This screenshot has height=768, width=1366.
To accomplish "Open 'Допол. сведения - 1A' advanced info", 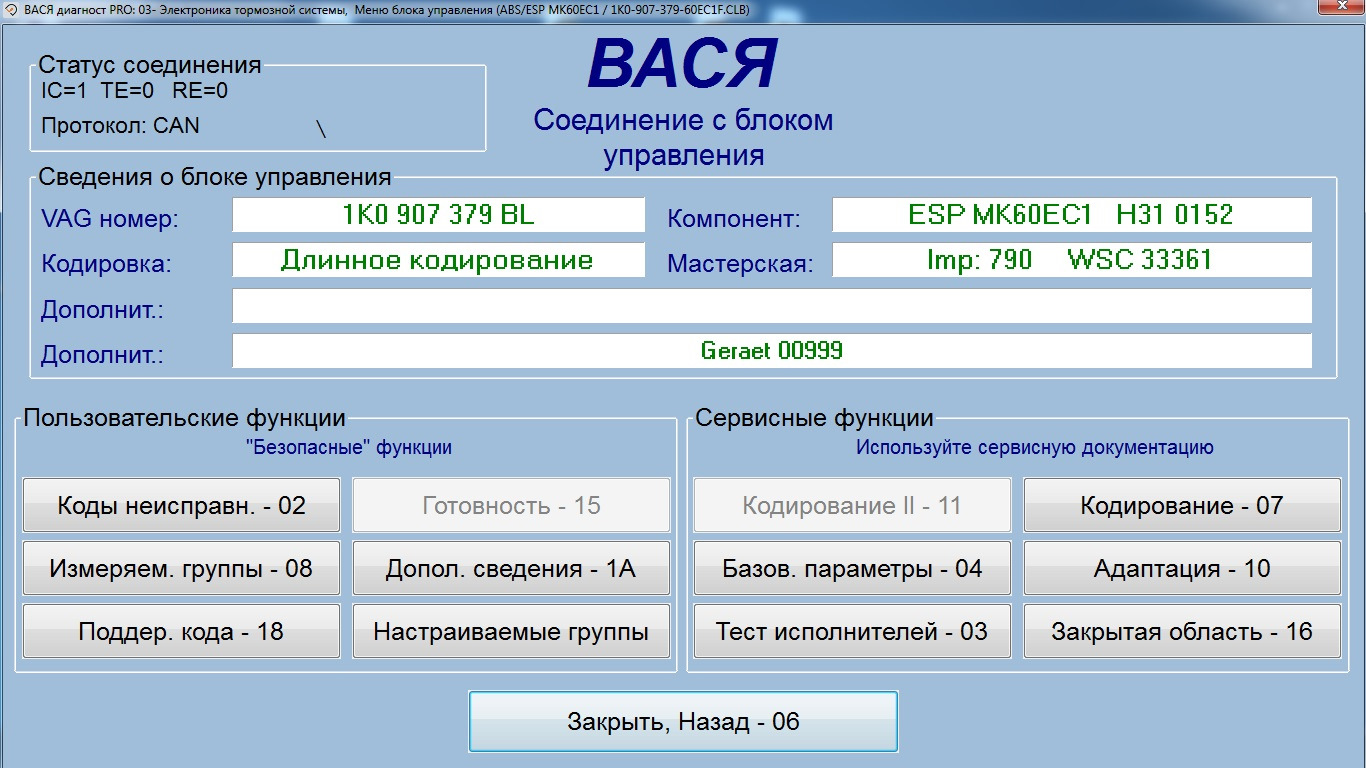I will click(x=511, y=569).
